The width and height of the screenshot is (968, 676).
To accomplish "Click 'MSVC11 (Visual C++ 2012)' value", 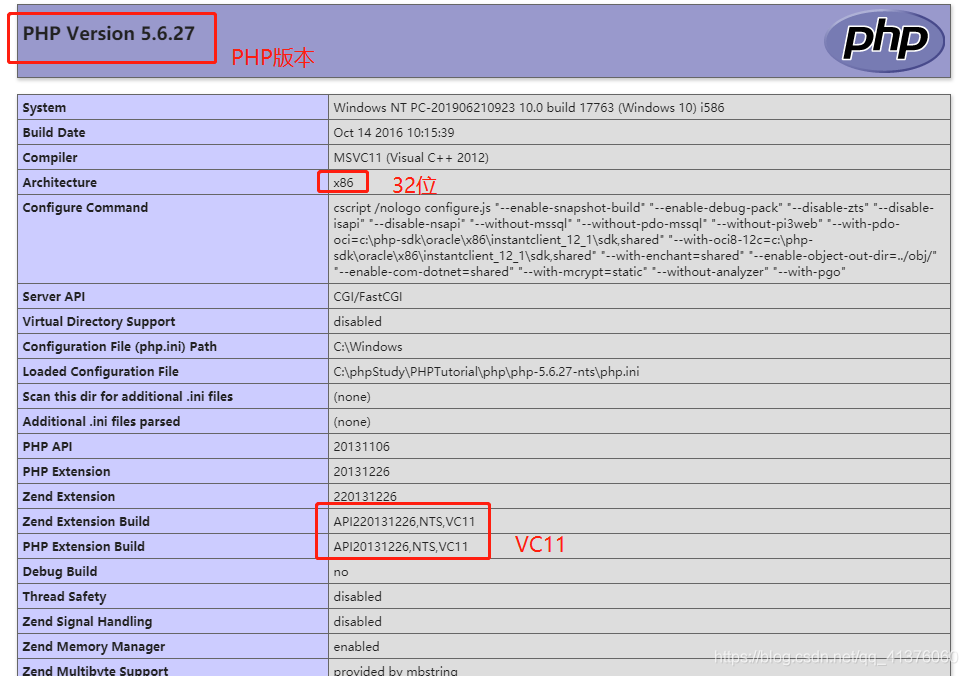I will click(x=411, y=157).
